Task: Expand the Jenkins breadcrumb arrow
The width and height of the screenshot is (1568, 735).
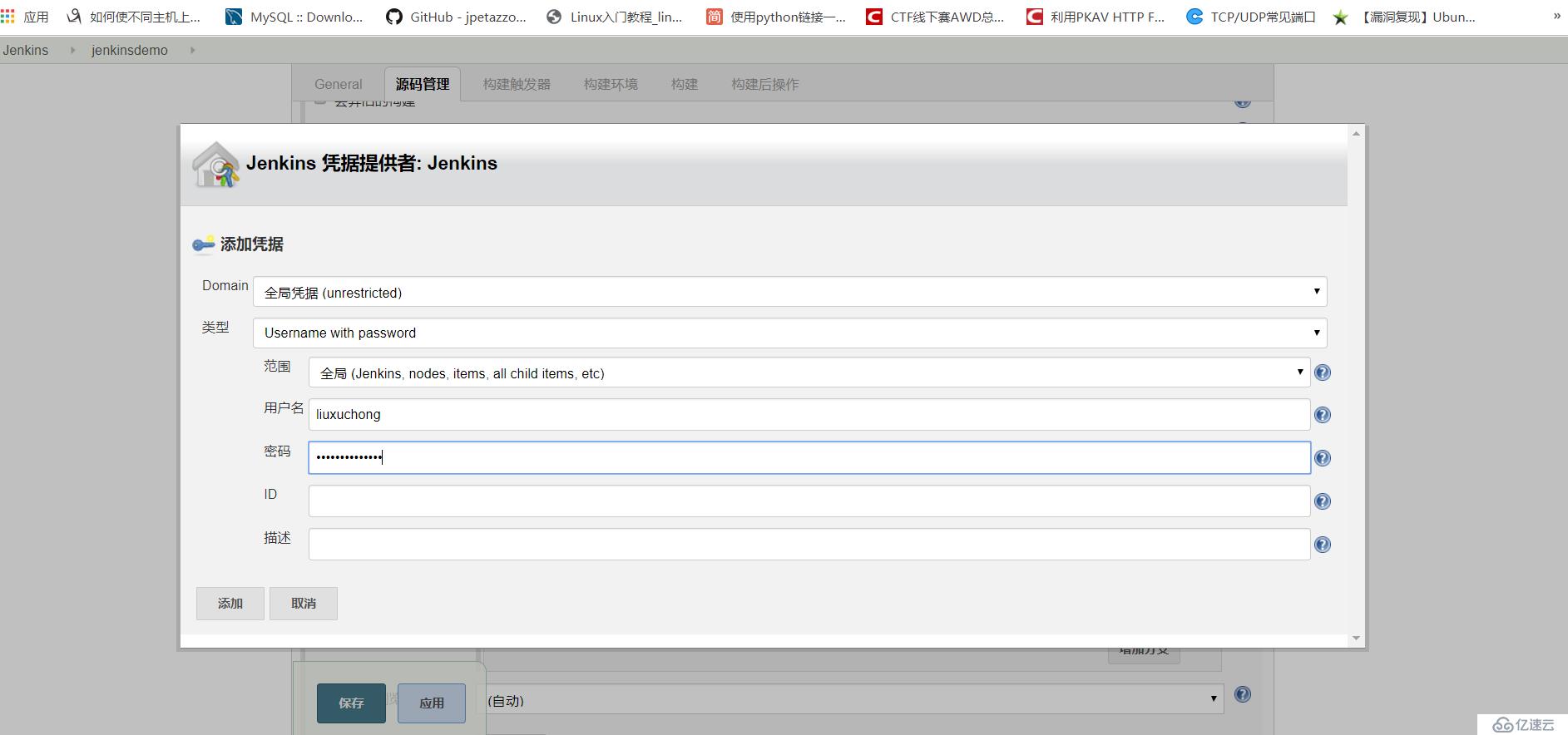Action: tap(72, 50)
